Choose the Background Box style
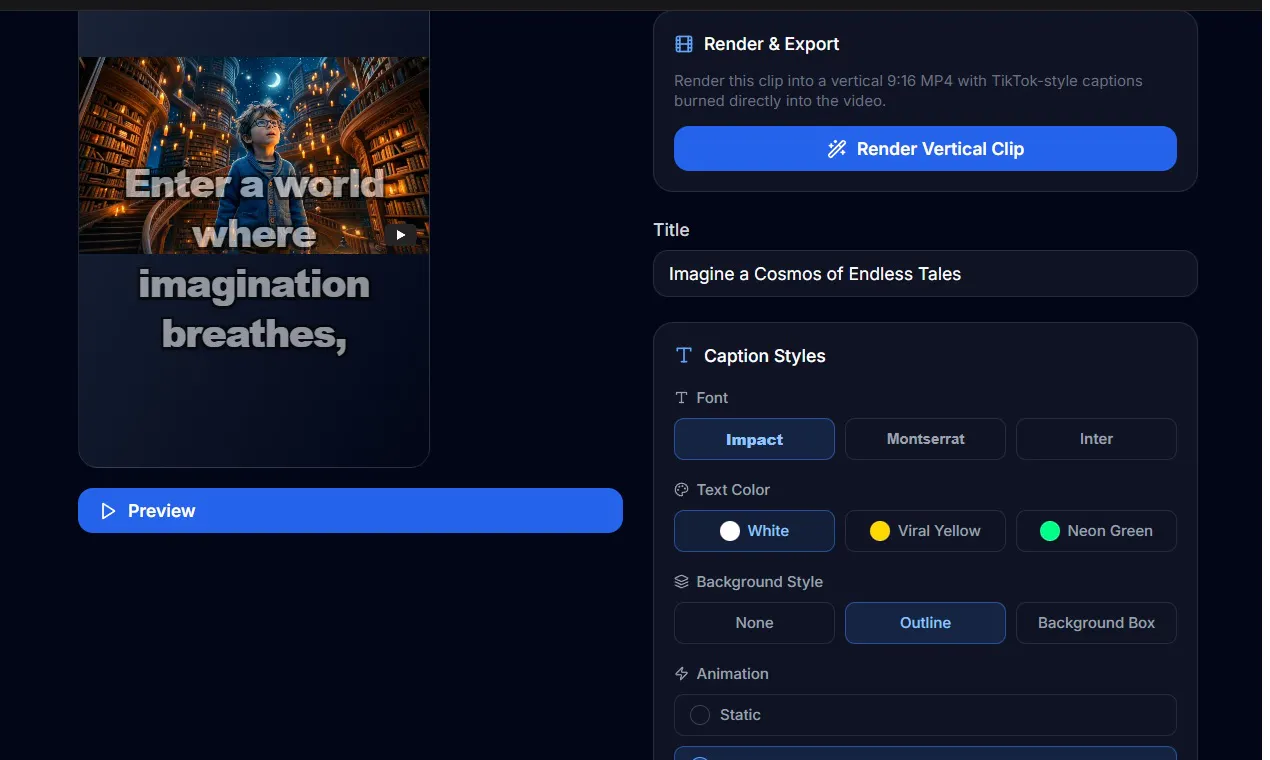The width and height of the screenshot is (1270, 760). pos(1096,623)
